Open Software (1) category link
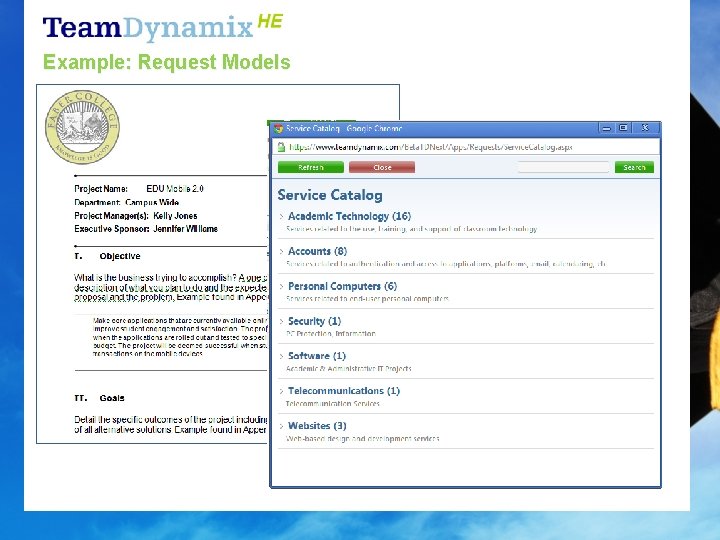This screenshot has height=540, width=720. pos(316,356)
